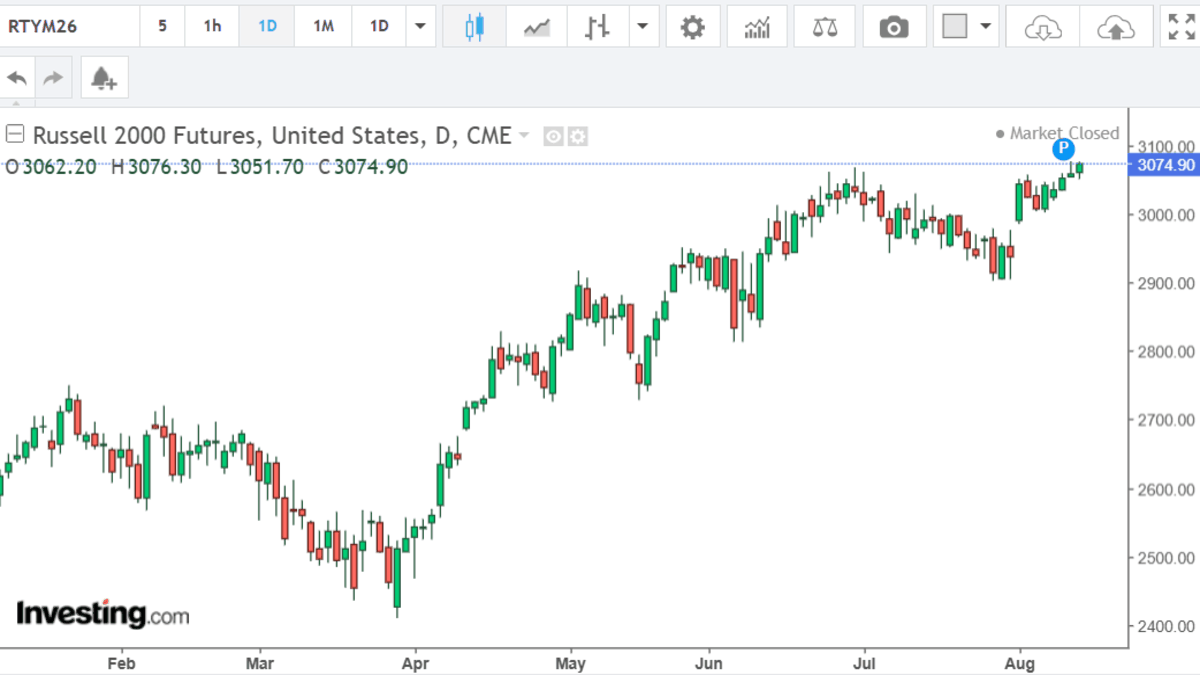This screenshot has width=1200, height=675.
Task: Toggle series visibility eye icon
Action: [x=553, y=136]
